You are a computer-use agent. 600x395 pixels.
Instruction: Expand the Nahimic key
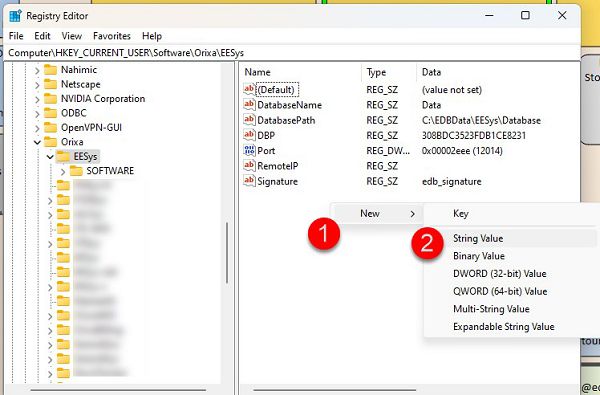coord(37,70)
